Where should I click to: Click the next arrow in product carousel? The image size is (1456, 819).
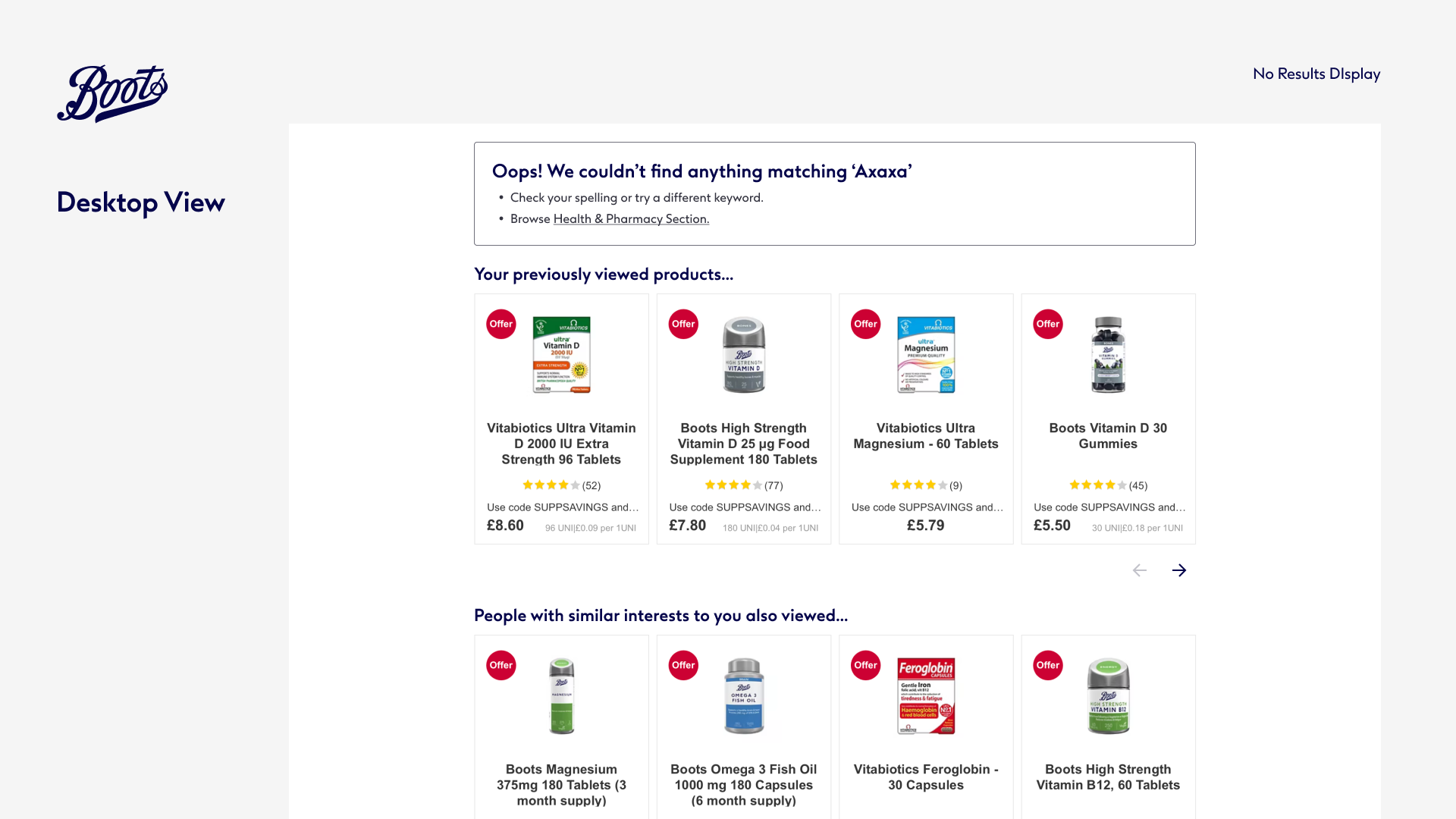coord(1178,570)
